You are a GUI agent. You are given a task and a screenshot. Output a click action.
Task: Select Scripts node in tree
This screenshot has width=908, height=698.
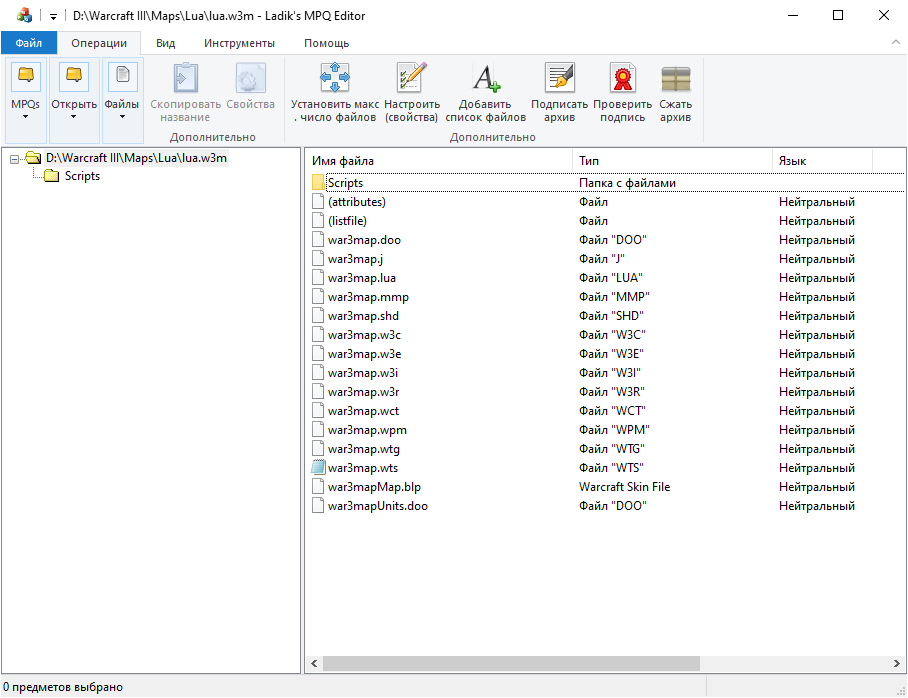pyautogui.click(x=82, y=176)
